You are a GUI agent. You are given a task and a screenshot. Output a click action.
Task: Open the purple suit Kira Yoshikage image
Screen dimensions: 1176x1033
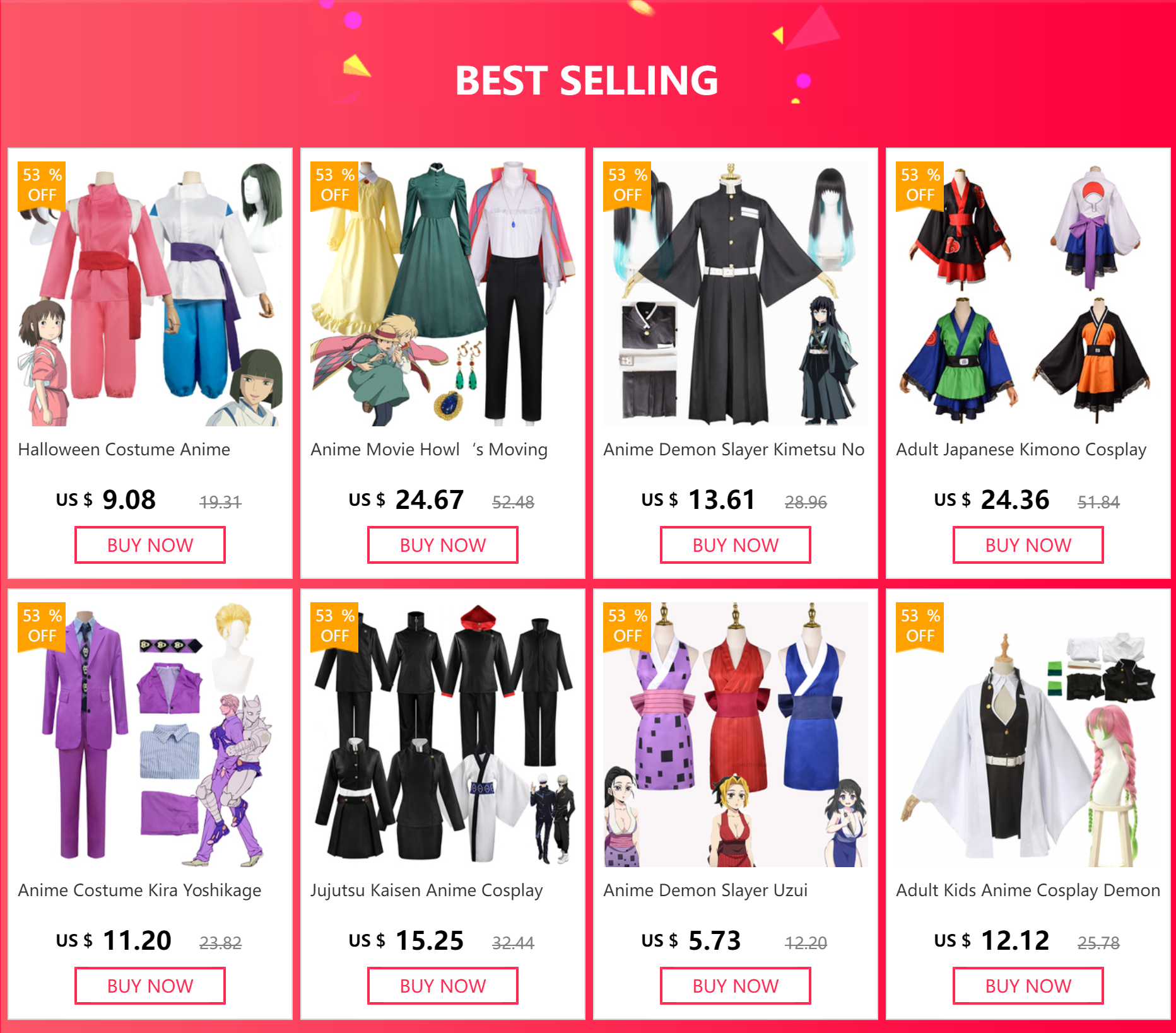(150, 735)
